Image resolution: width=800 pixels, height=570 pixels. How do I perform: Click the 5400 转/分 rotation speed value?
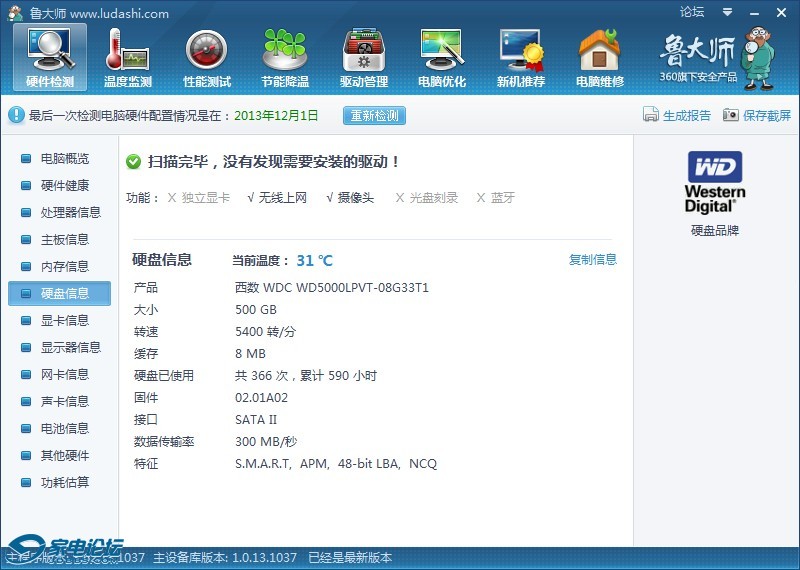(265, 332)
